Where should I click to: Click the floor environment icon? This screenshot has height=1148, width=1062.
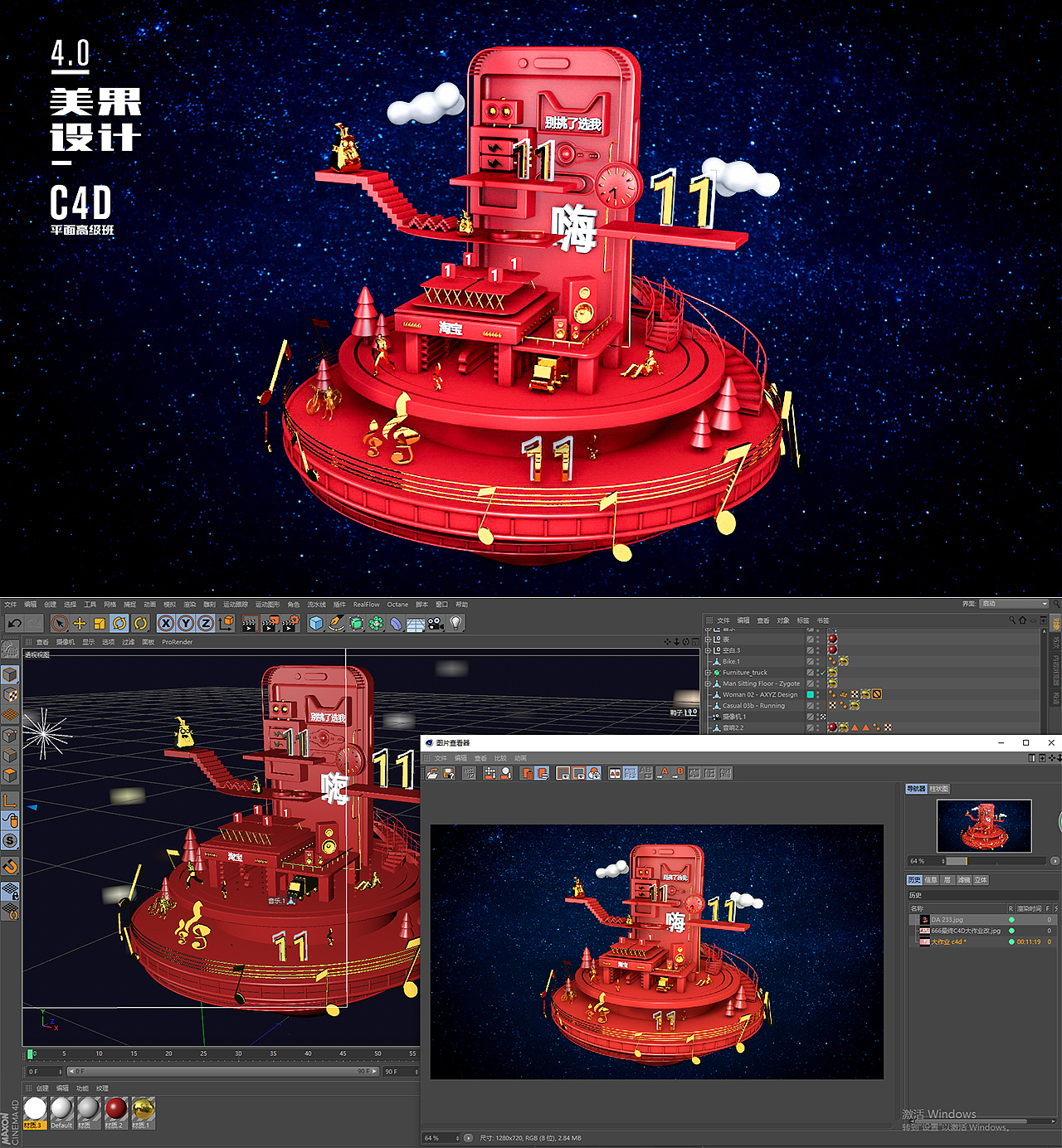[x=416, y=623]
